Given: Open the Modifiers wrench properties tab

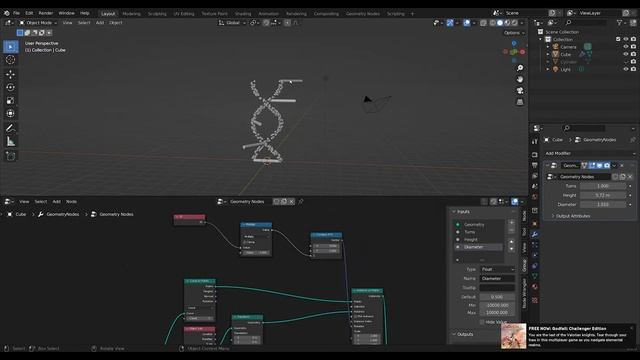Looking at the screenshot, I should [x=535, y=234].
